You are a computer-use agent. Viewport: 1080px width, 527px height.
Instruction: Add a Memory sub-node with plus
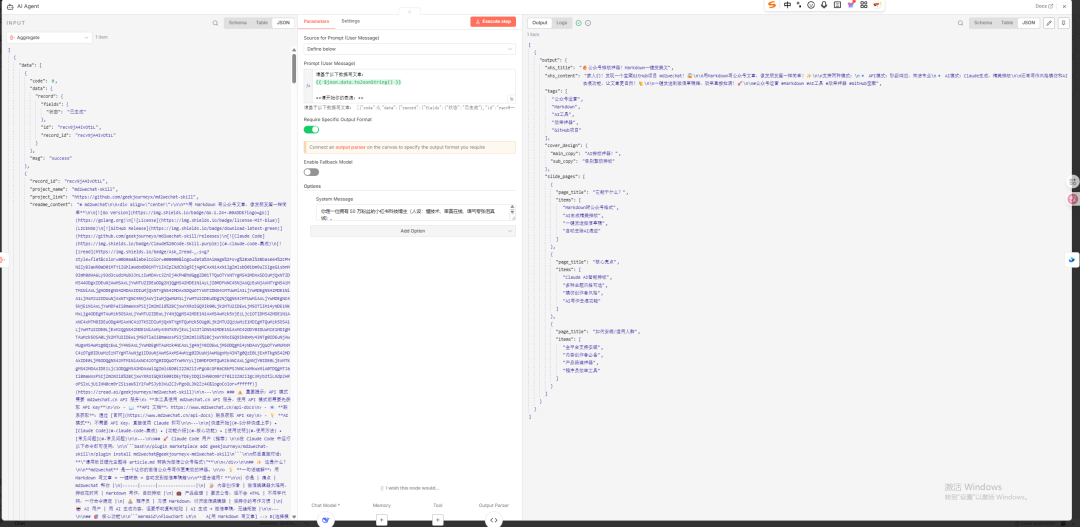(x=381, y=520)
